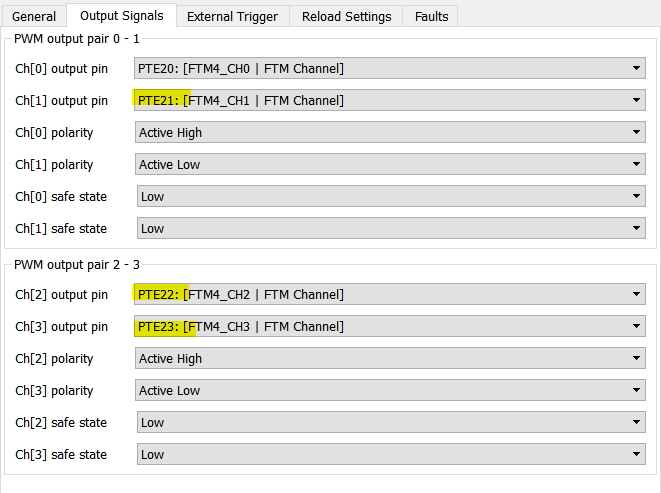
Task: Open the Ch[2] output pin dropdown
Action: [637, 294]
